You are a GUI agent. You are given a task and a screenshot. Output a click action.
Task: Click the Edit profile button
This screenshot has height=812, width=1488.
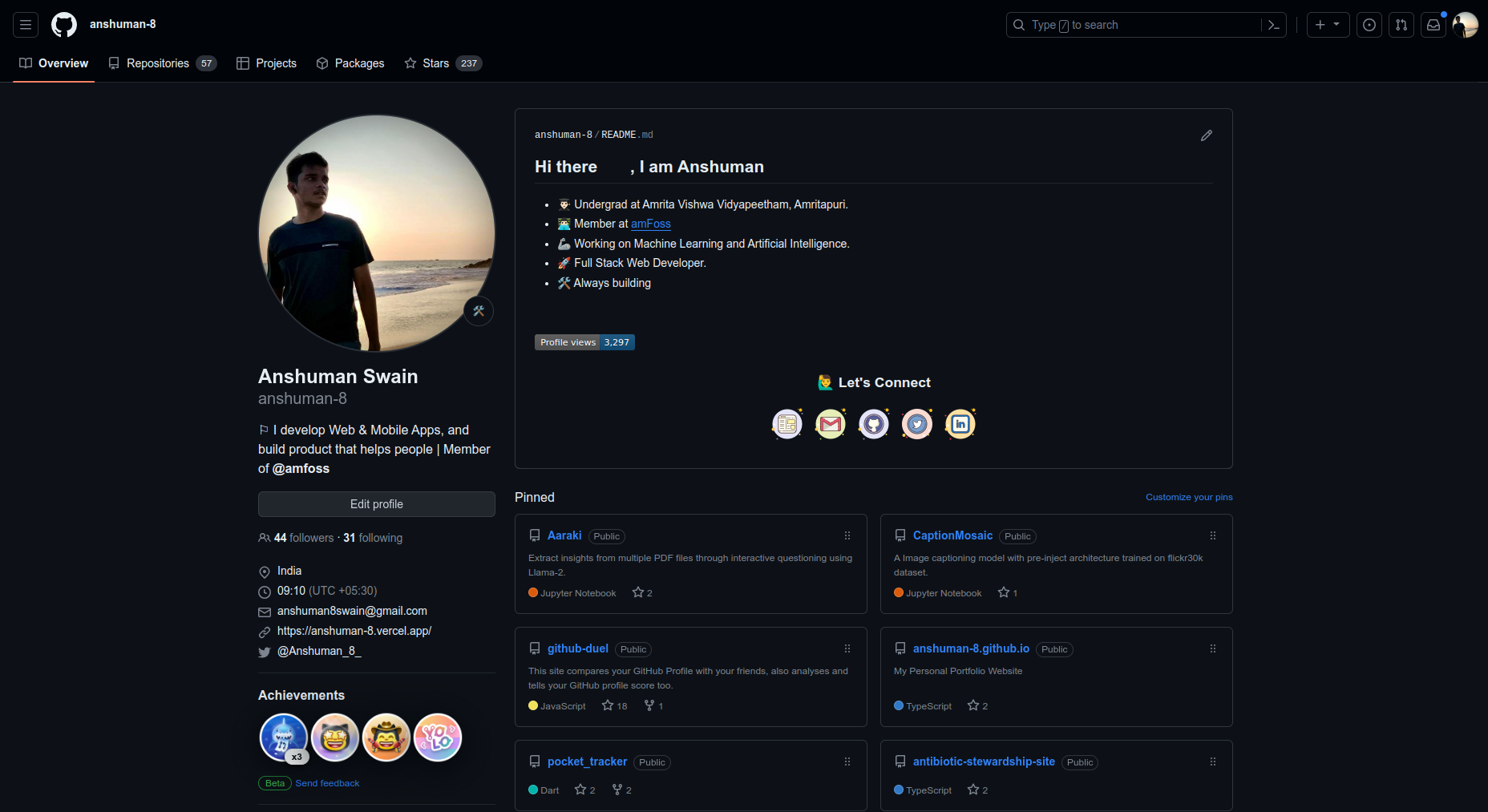(377, 504)
